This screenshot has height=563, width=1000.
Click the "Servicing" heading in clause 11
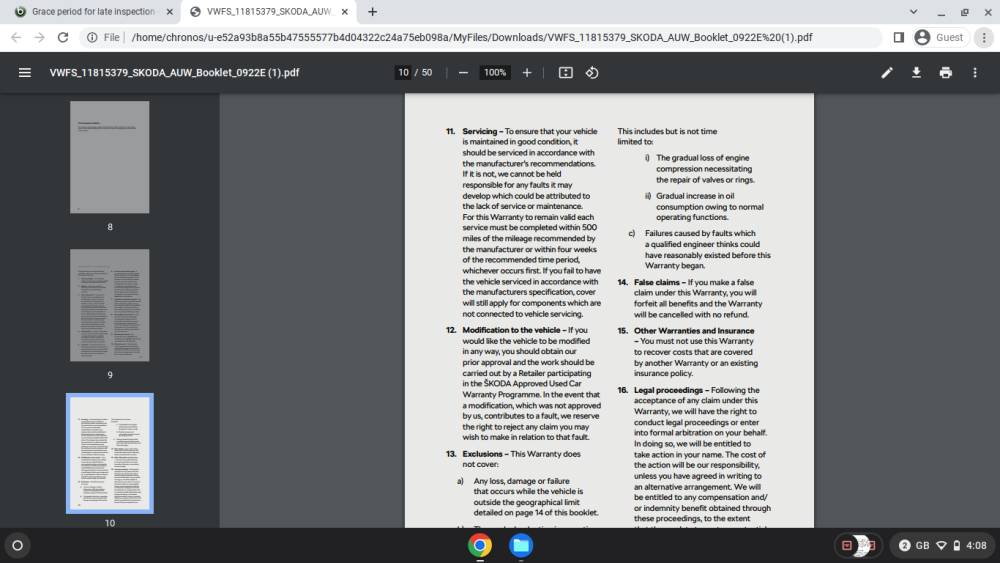tap(480, 131)
